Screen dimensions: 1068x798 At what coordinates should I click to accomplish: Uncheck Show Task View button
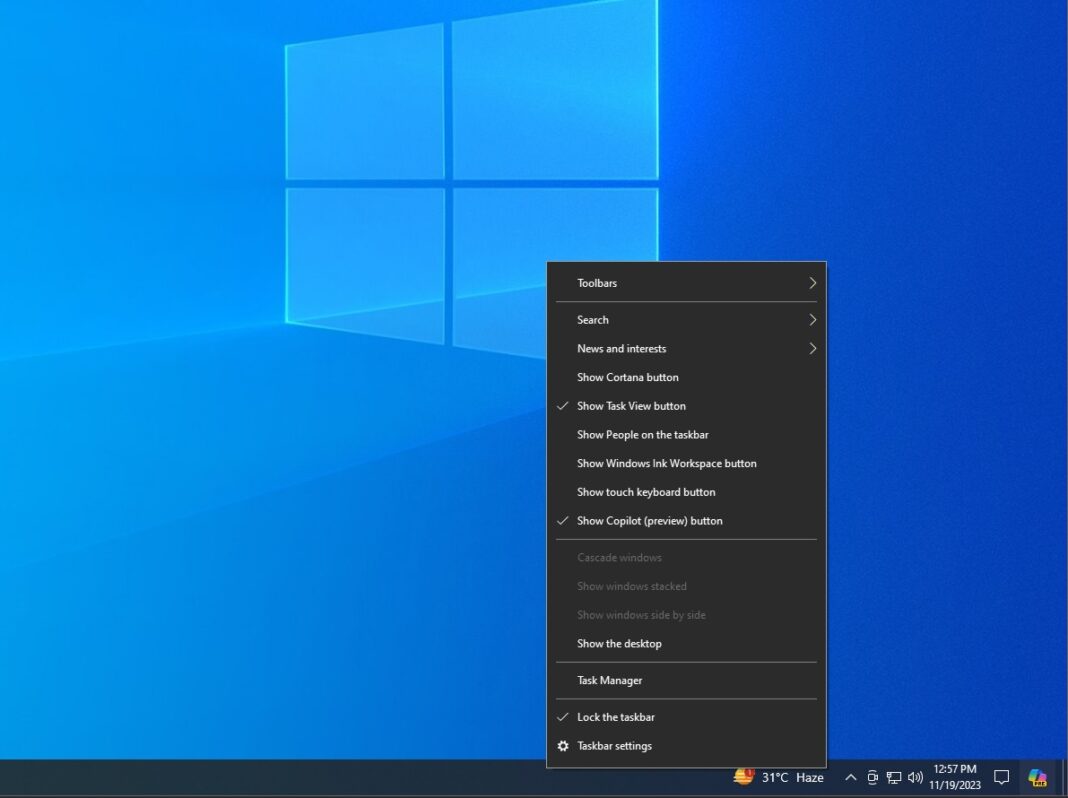[x=631, y=406]
